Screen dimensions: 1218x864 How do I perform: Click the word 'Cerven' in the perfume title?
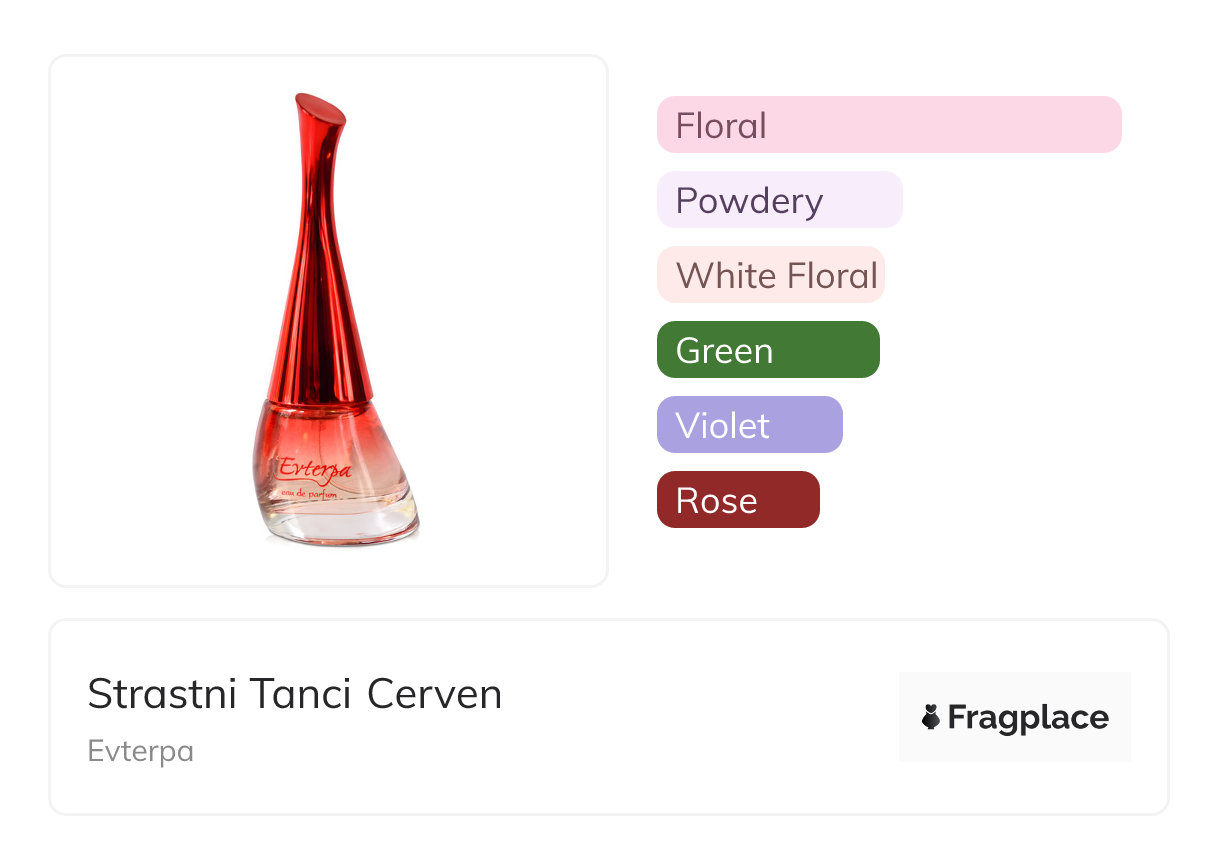coord(434,694)
